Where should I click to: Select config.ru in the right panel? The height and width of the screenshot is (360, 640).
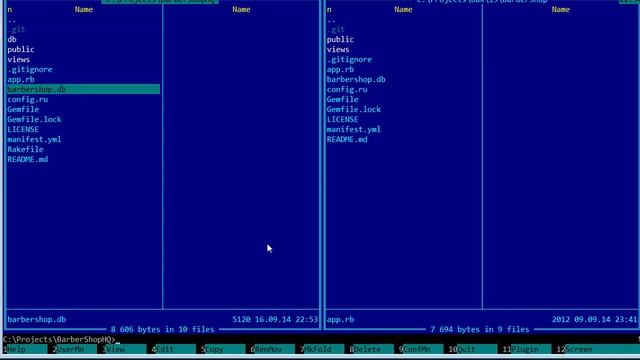click(347, 89)
